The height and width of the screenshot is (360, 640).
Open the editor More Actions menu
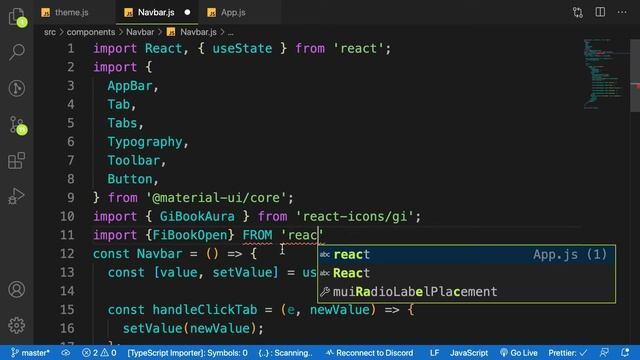click(x=622, y=12)
